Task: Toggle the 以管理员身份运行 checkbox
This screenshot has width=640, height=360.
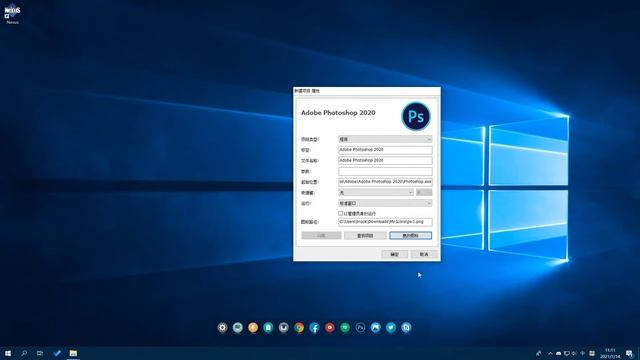Action: pyautogui.click(x=340, y=213)
